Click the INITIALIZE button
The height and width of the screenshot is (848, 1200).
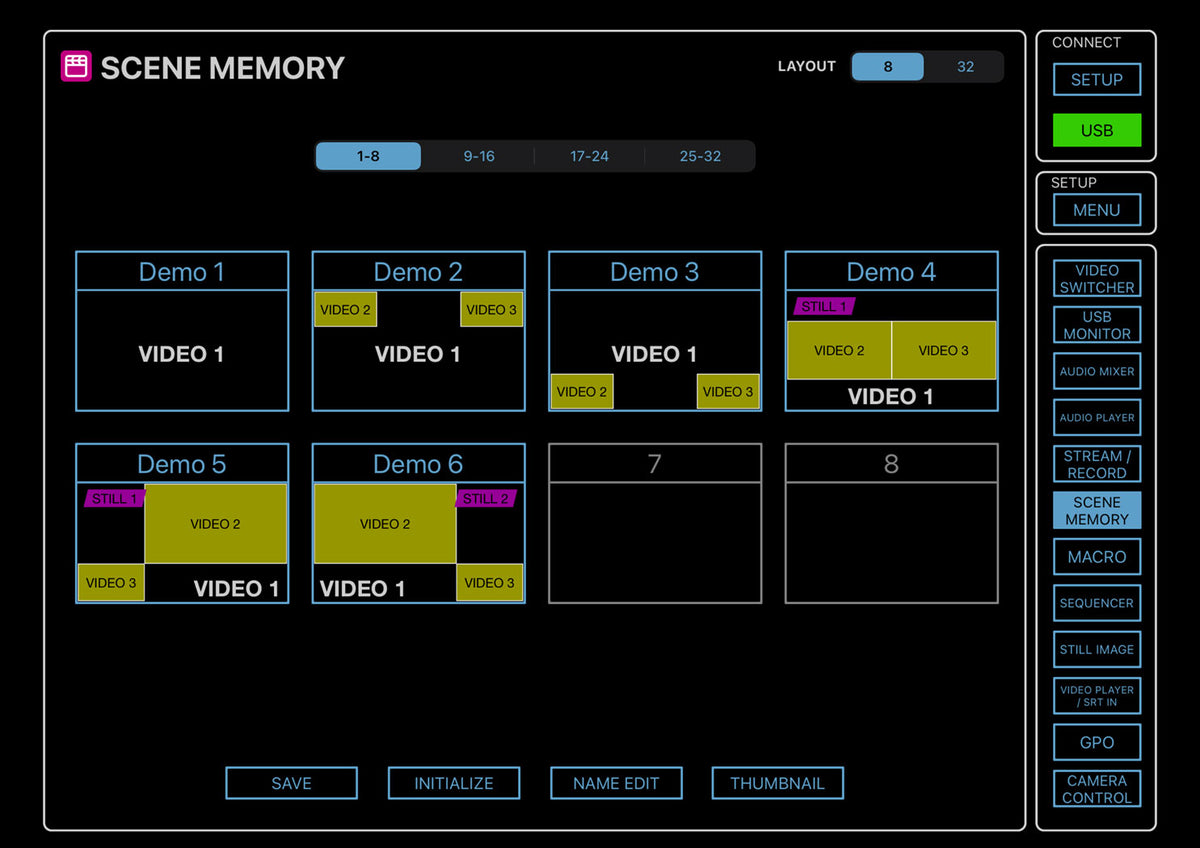point(454,783)
